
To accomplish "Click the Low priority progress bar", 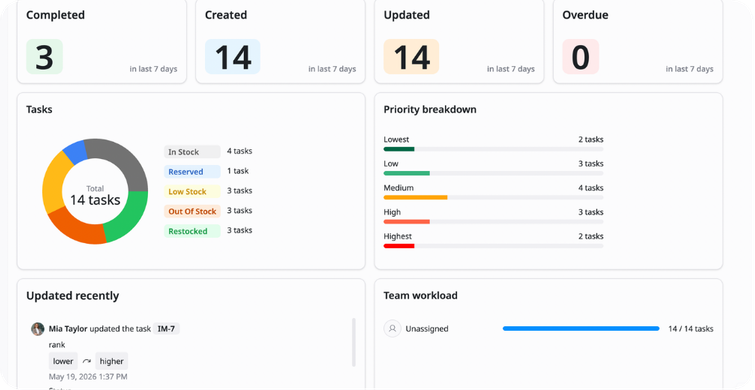I will (493, 173).
